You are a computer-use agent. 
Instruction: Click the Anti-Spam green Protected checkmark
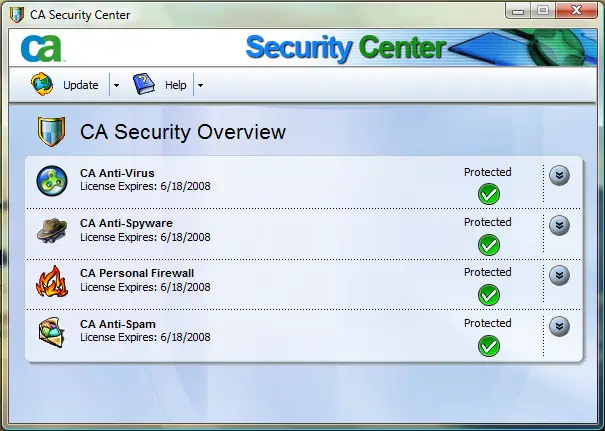[x=488, y=346]
